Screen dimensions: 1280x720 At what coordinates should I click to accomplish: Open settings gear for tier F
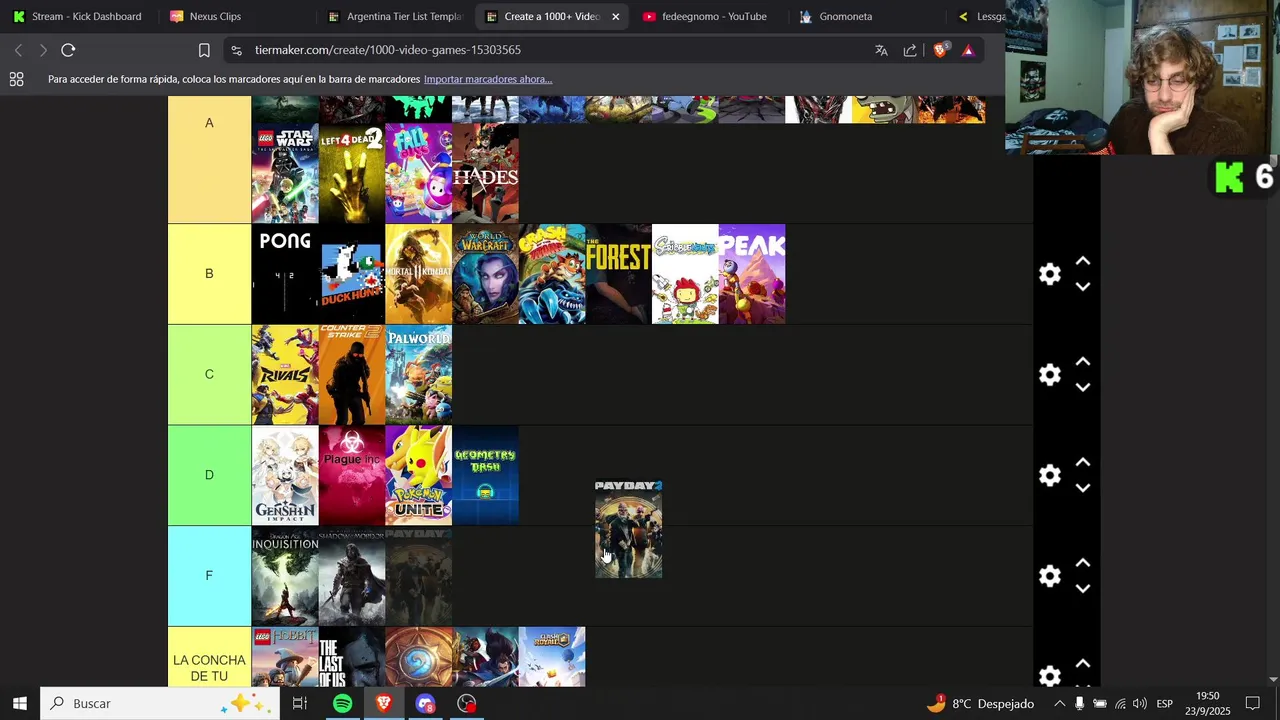pyautogui.click(x=1049, y=576)
